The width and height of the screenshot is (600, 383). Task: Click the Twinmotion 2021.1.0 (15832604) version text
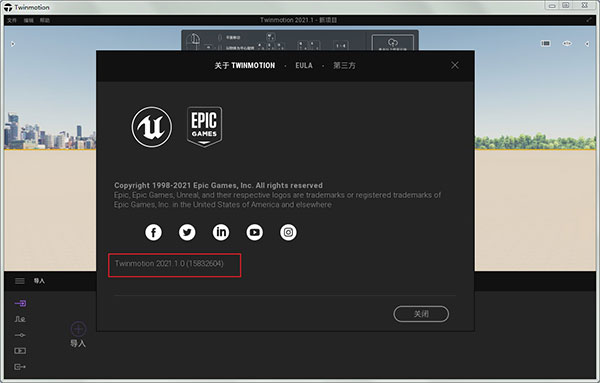point(169,264)
